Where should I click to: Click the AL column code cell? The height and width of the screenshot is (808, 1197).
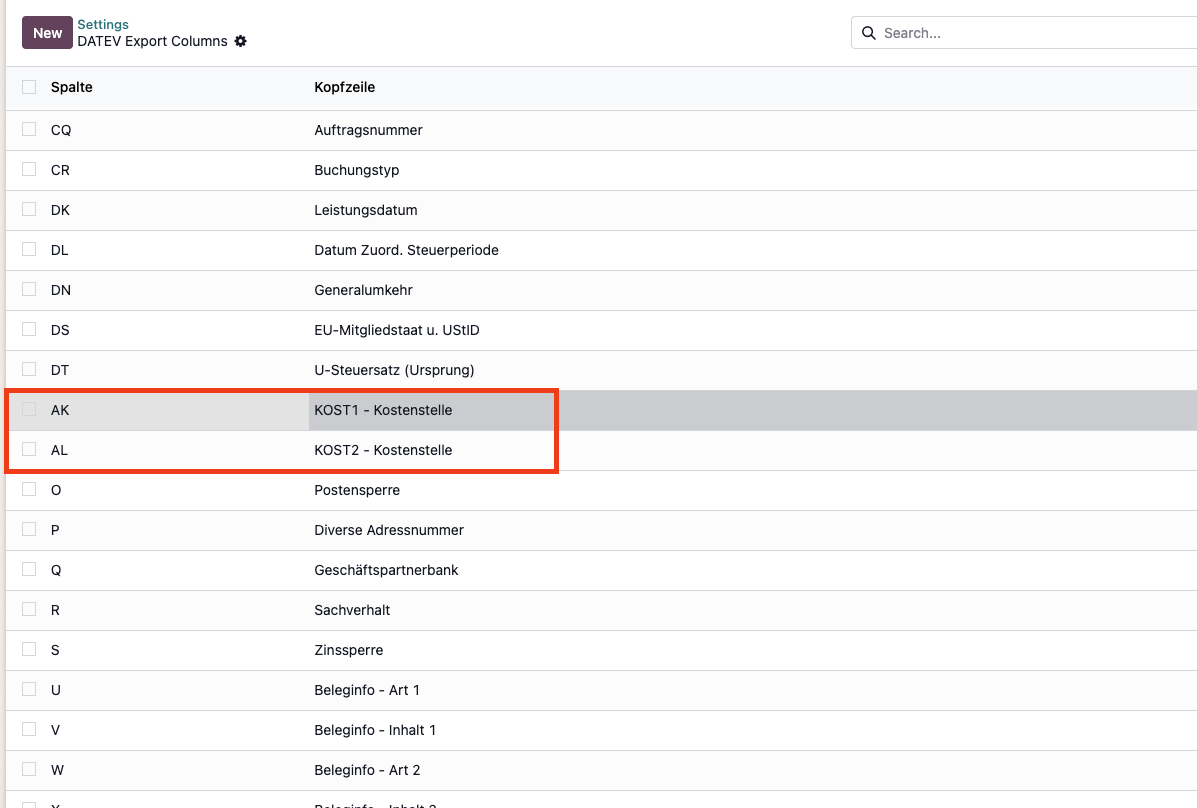[x=60, y=451]
